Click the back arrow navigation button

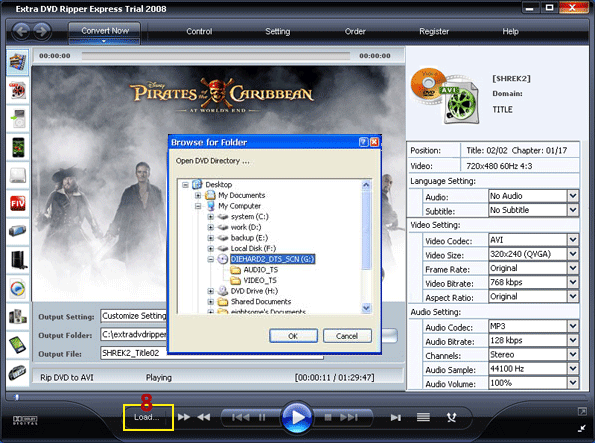pyautogui.click(x=21, y=31)
